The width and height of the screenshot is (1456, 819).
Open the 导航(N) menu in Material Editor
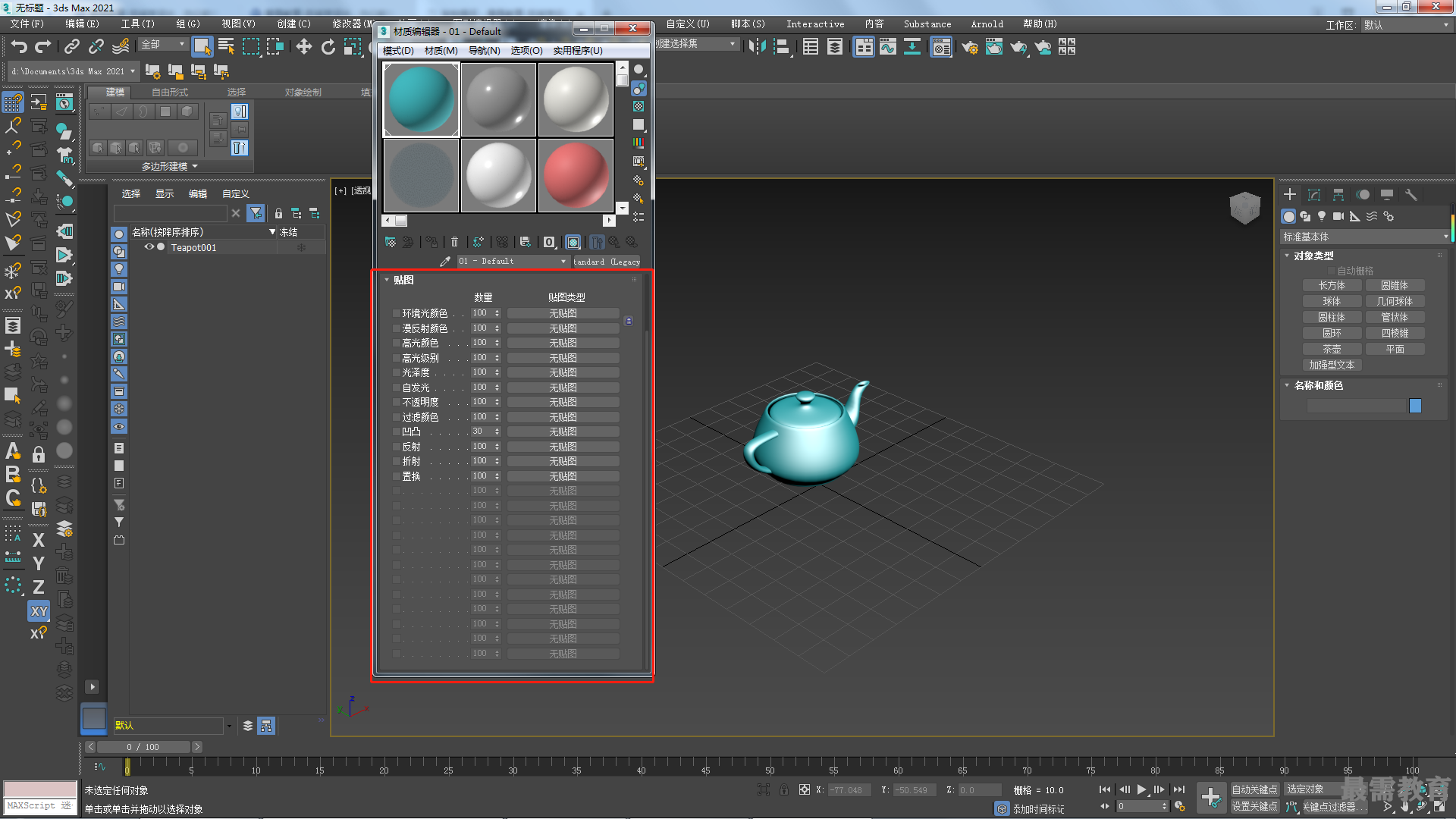tap(484, 51)
